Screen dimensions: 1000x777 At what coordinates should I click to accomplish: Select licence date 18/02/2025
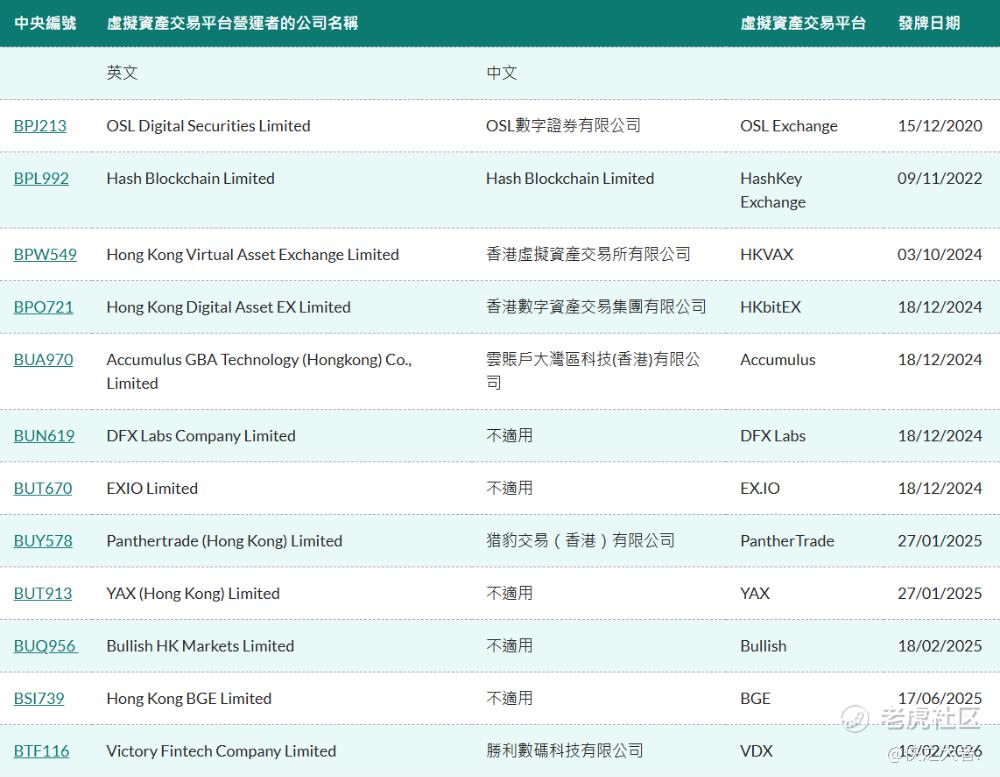pyautogui.click(x=940, y=646)
